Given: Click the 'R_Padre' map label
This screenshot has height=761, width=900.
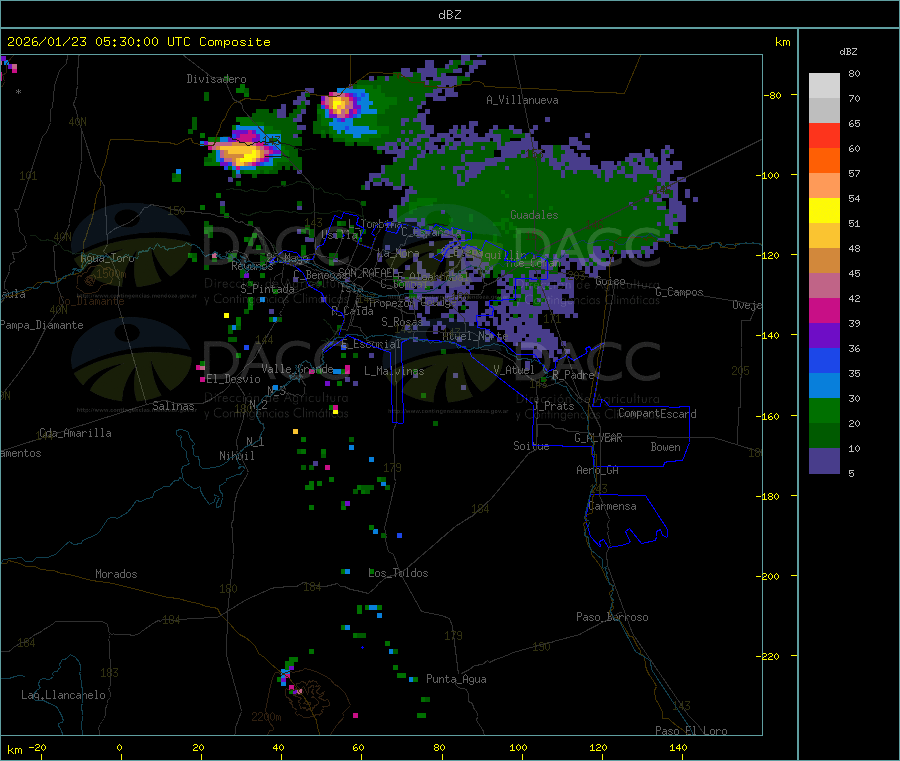Looking at the screenshot, I should 573,375.
